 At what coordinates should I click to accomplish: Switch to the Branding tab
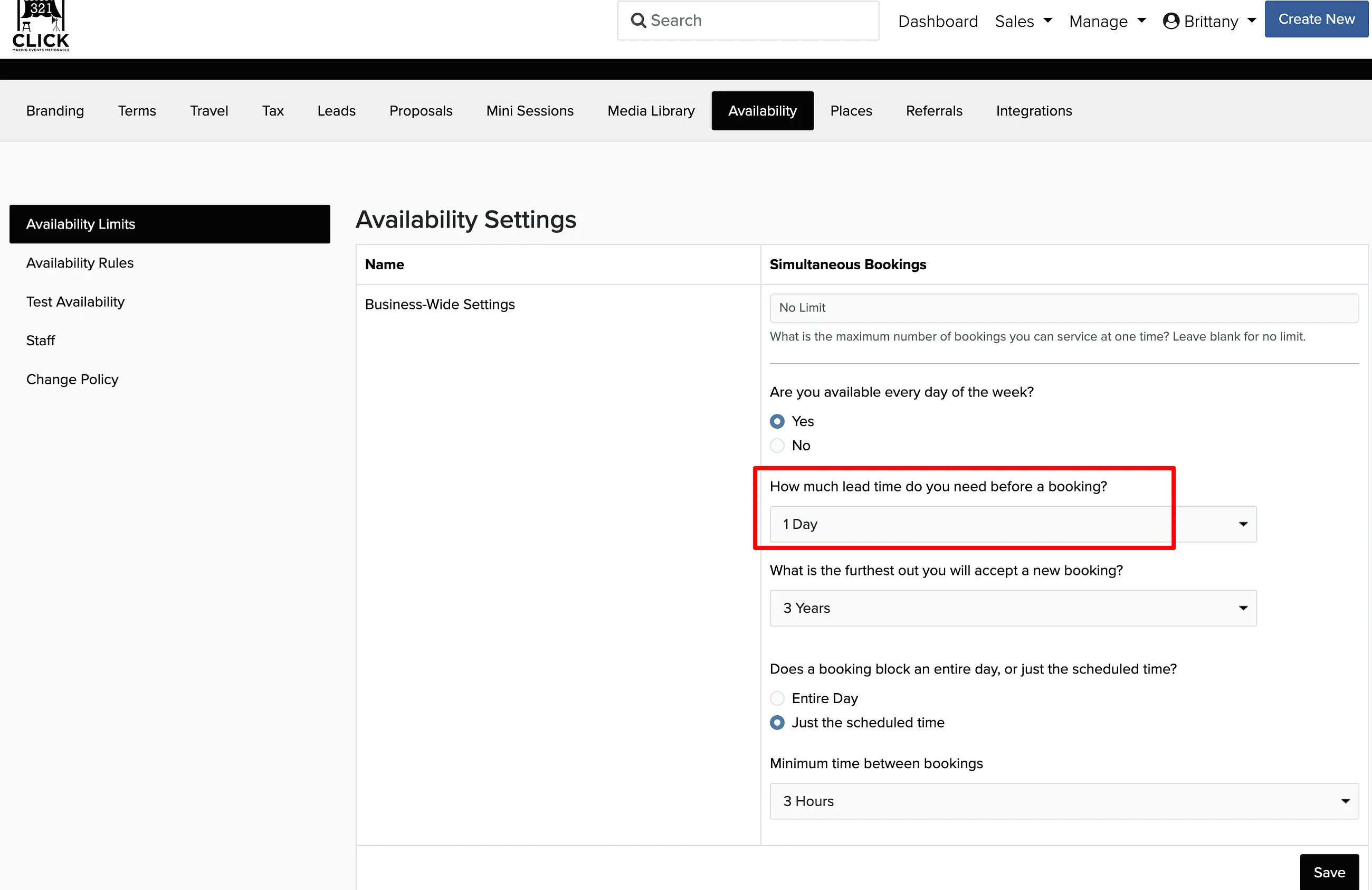click(x=55, y=111)
